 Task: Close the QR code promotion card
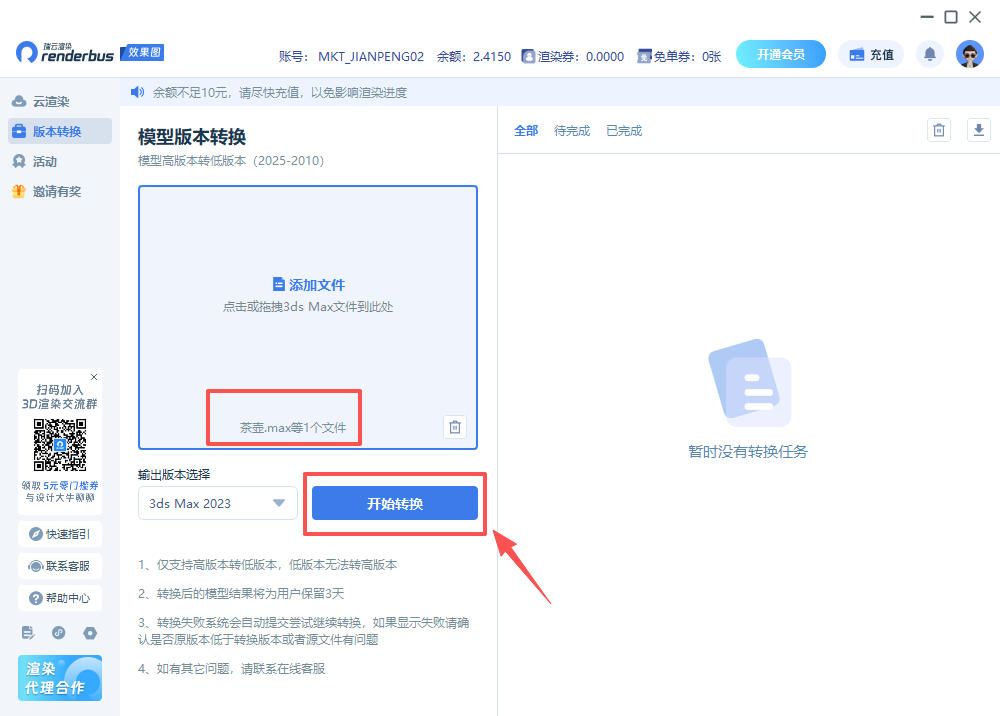(94, 377)
